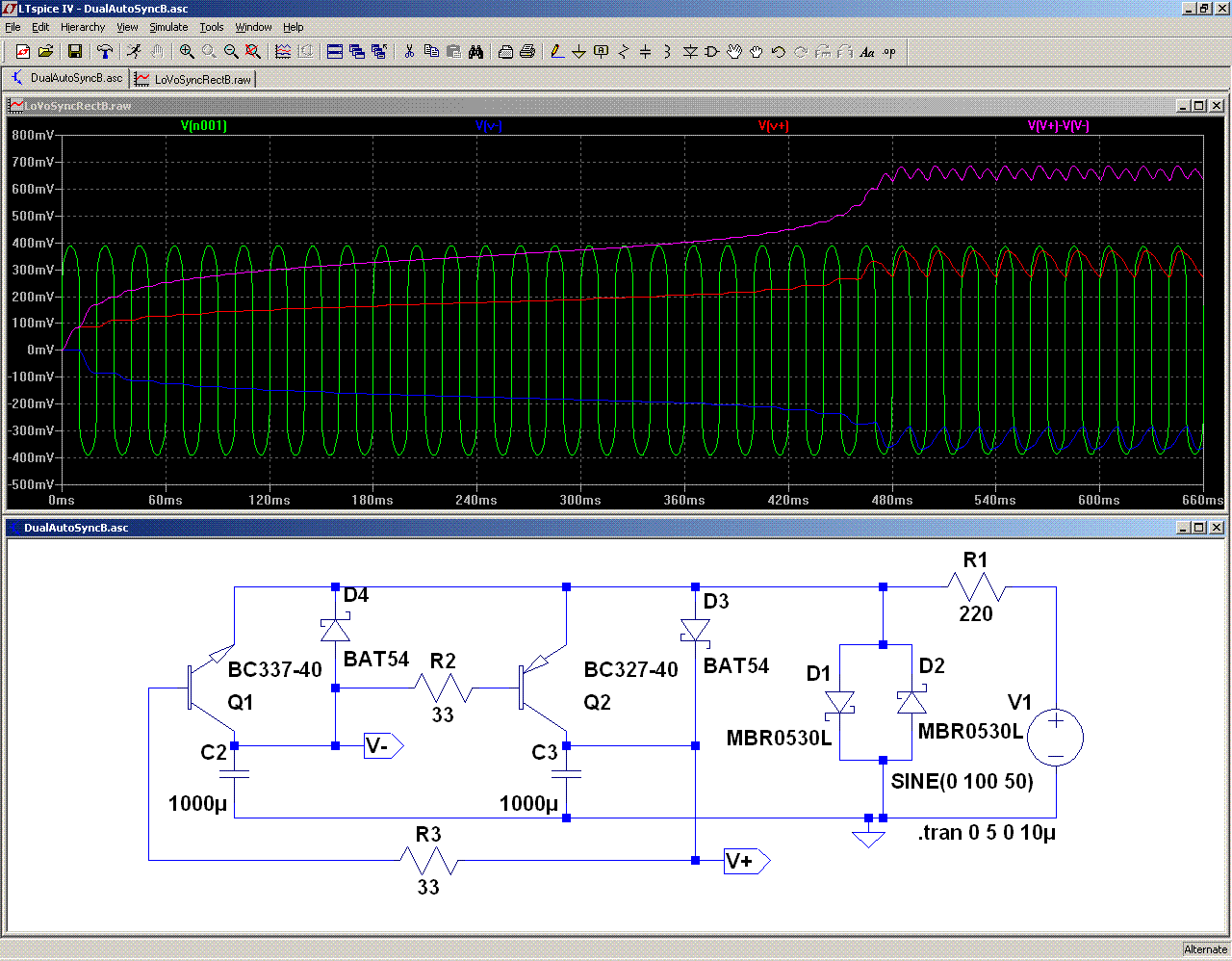Click the Tile Windows toolbar icon
The width and height of the screenshot is (1232, 961).
pos(335,52)
